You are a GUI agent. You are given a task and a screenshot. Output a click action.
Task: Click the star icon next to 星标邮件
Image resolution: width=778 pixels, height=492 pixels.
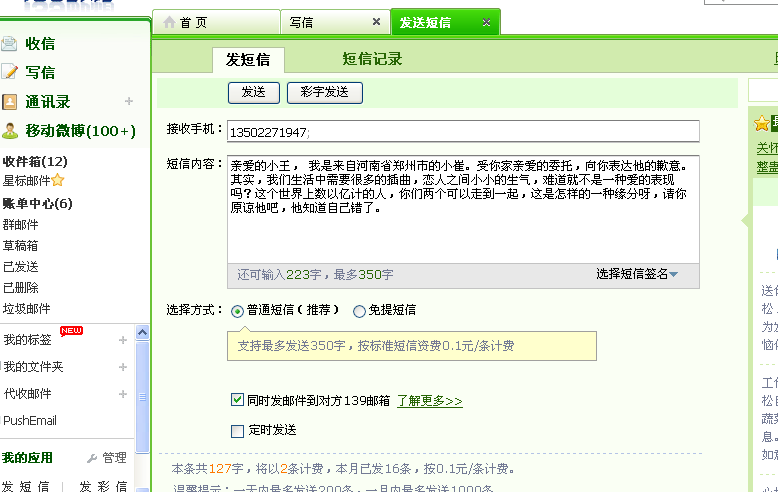(x=58, y=180)
